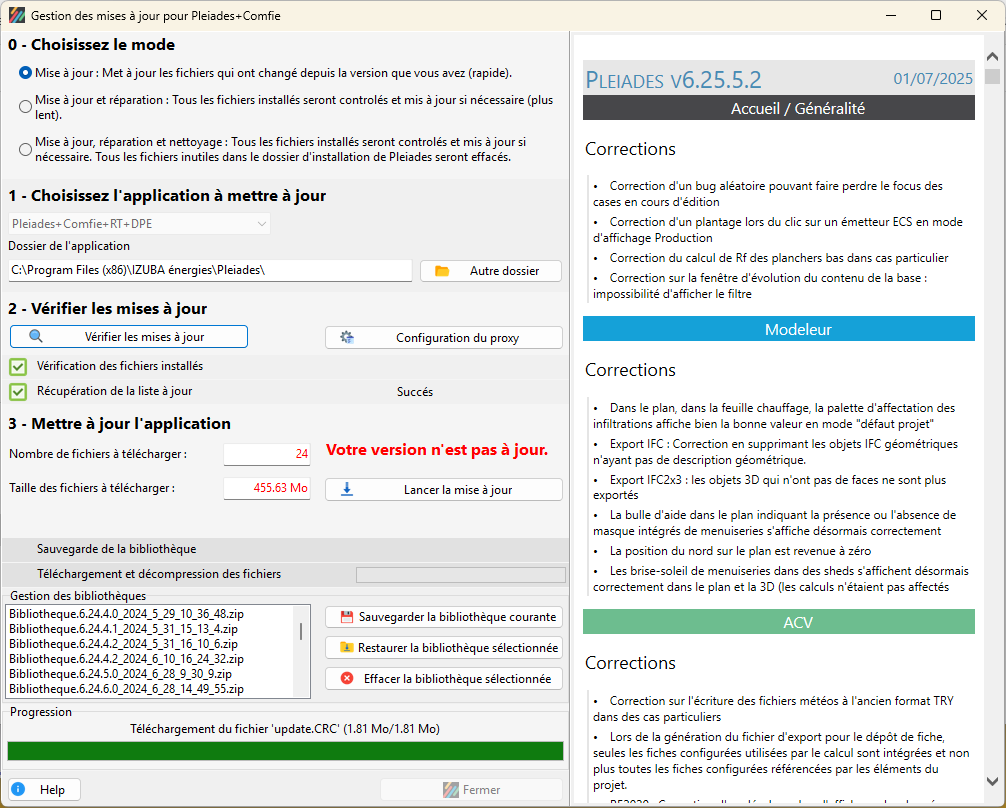The height and width of the screenshot is (808, 1006).
Task: Select Bibliotheque.6.24.5.0_2024_6_28_9_30_9.zip
Action: click(120, 674)
